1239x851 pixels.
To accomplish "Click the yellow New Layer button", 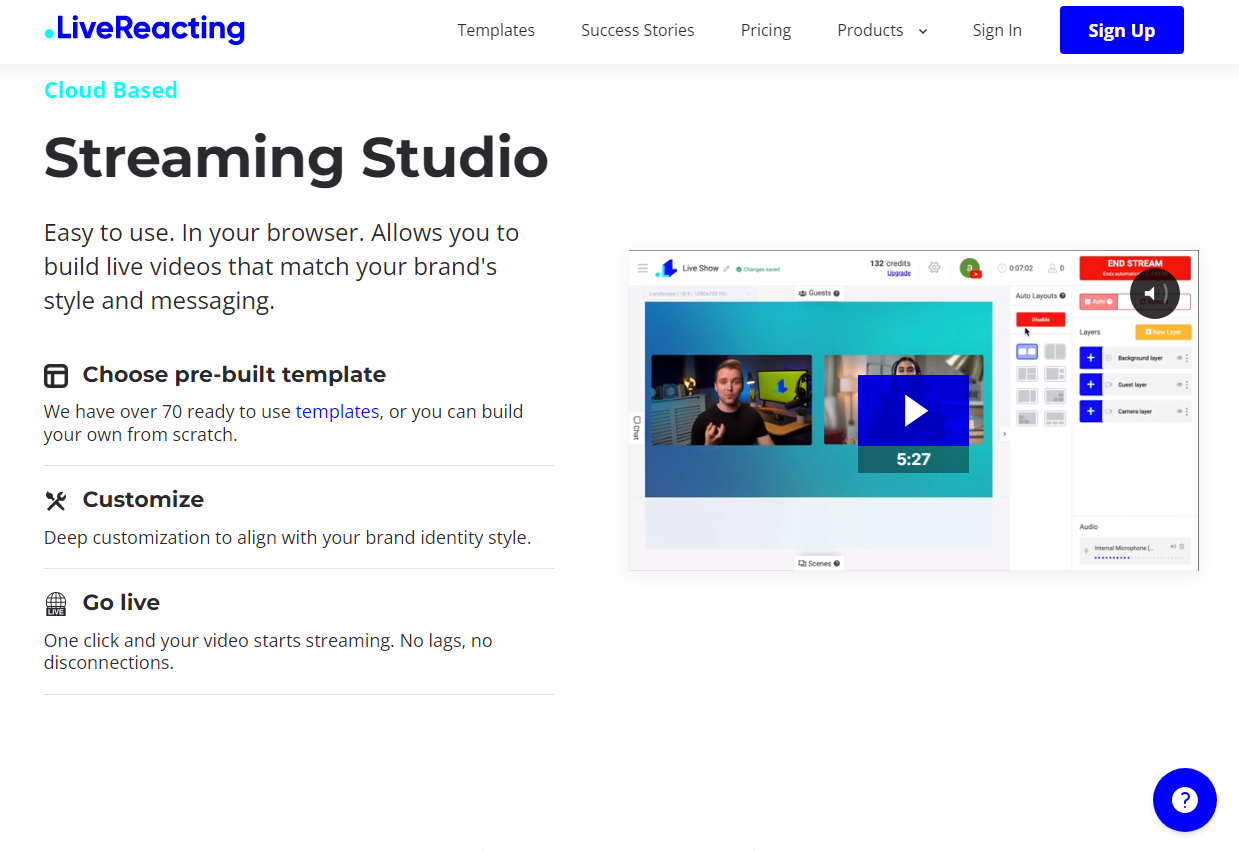I will tap(1163, 332).
